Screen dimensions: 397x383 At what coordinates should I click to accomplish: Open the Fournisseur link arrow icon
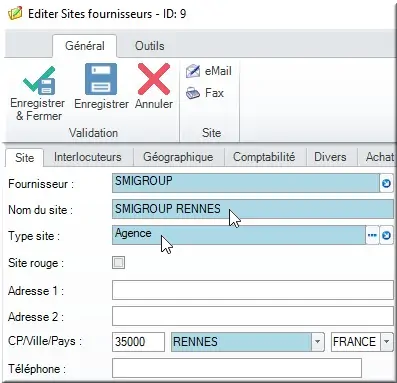[x=386, y=183]
